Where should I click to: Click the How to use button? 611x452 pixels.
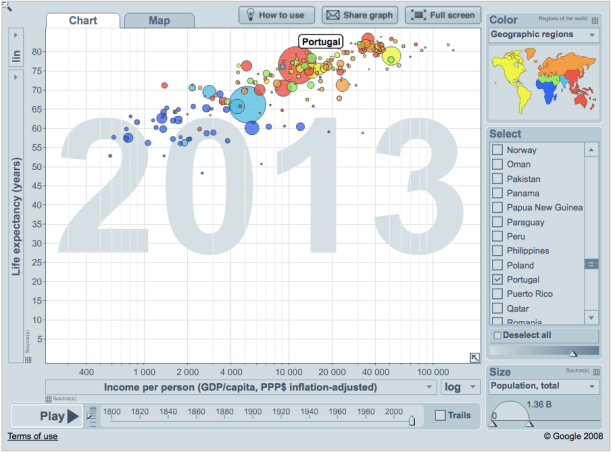pos(277,15)
